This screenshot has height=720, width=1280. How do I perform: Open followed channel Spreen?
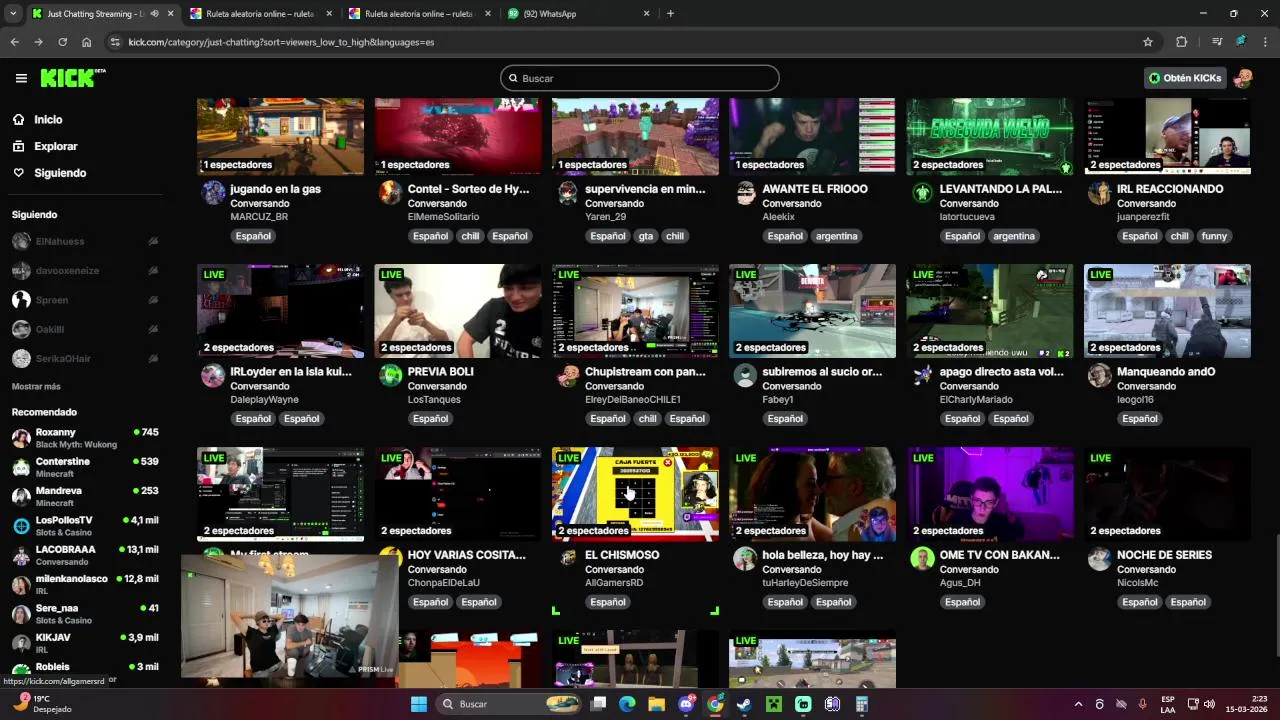[52, 300]
